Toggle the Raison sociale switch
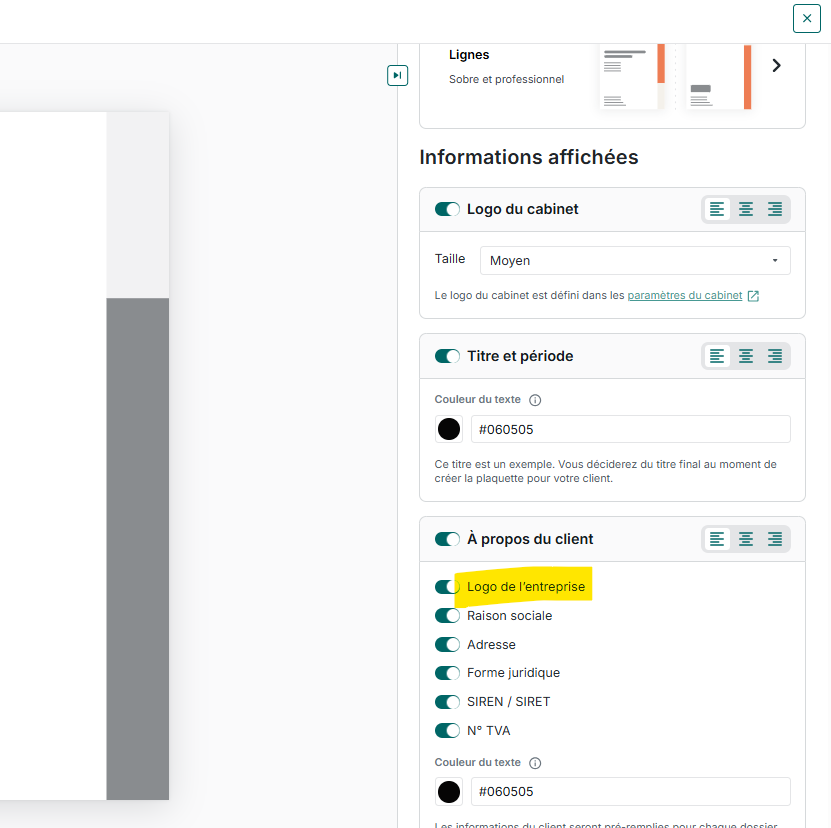 (447, 616)
